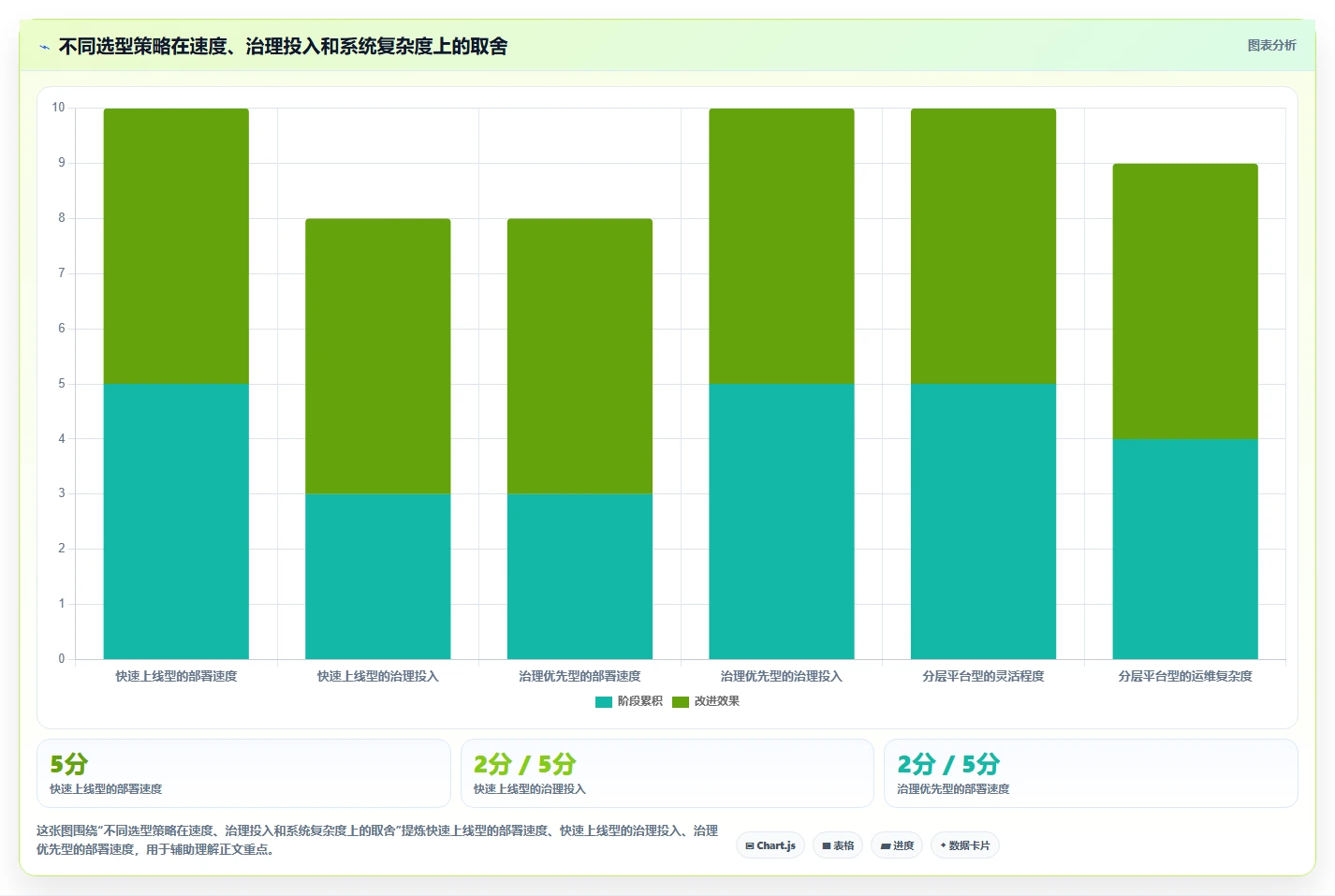Select the 表格 tag

838,845
